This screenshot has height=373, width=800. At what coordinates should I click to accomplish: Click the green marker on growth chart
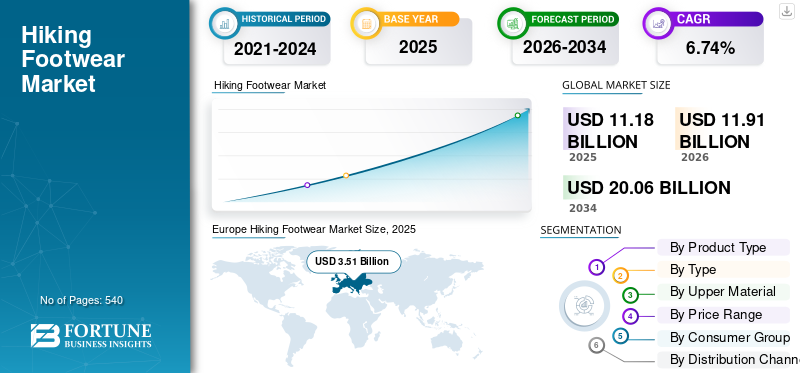(x=517, y=115)
